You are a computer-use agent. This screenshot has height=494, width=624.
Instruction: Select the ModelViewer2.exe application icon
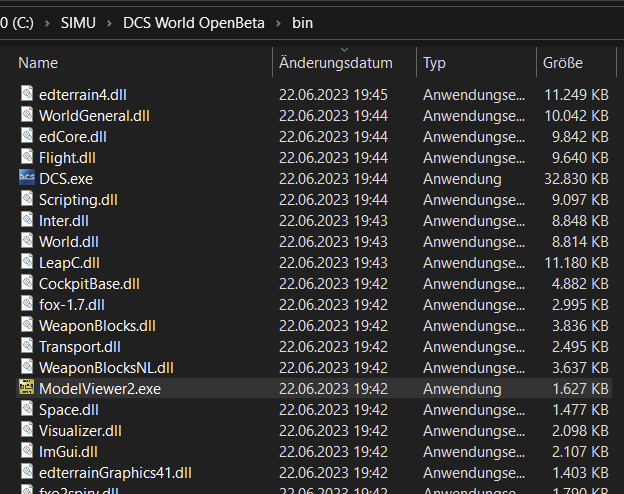tap(27, 387)
